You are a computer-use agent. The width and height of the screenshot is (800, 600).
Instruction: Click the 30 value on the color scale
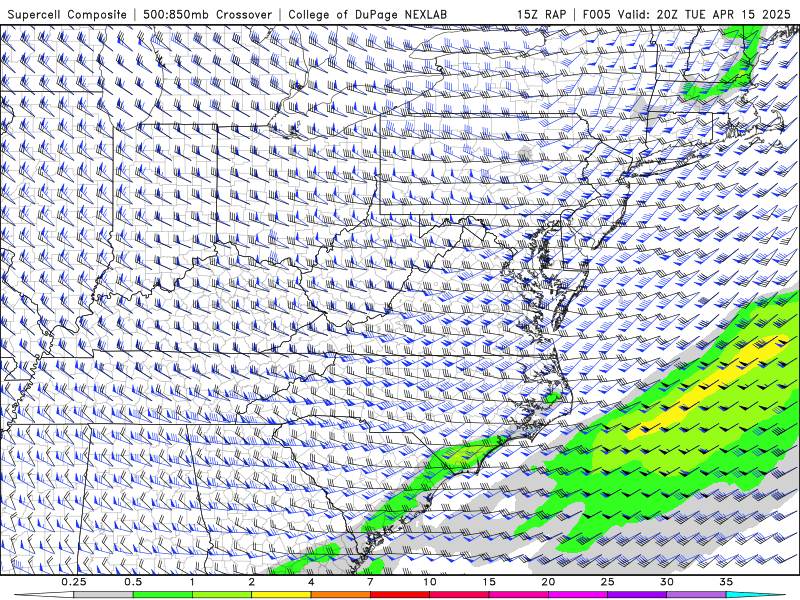[666, 582]
